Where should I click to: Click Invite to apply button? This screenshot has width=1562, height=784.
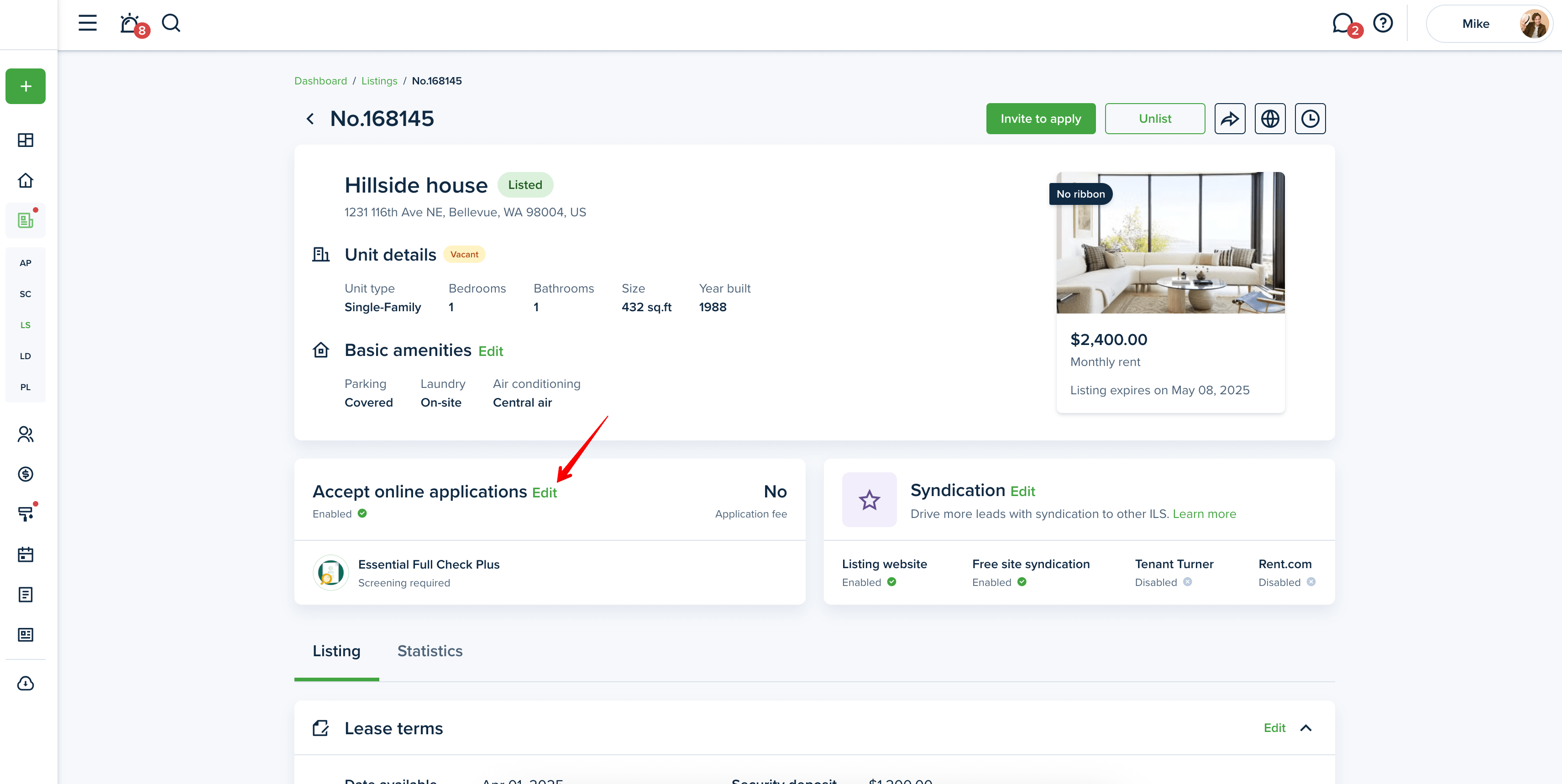tap(1041, 119)
